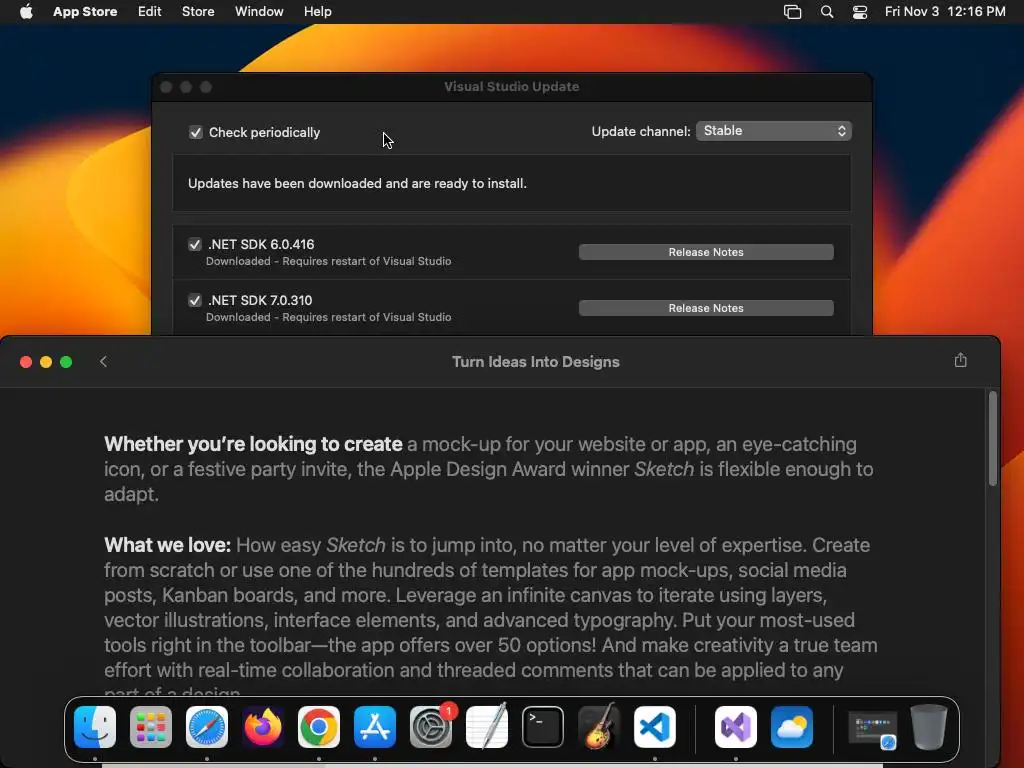The width and height of the screenshot is (1024, 768).
Task: Open the App Store application menu
Action: pyautogui.click(x=85, y=12)
